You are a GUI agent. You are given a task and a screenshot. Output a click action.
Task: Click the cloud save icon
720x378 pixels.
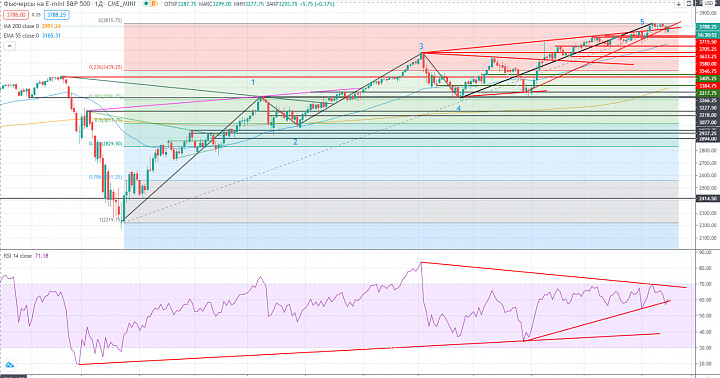pyautogui.click(x=9, y=365)
